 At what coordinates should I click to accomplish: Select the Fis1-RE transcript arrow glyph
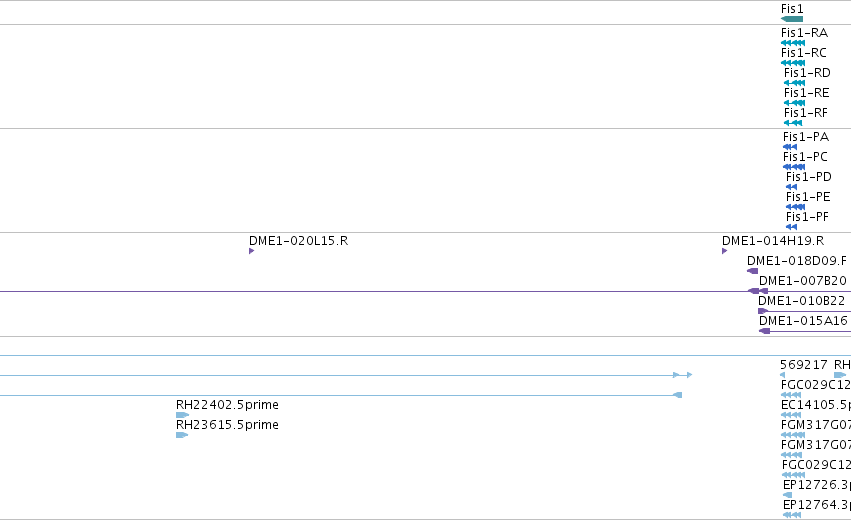point(795,103)
